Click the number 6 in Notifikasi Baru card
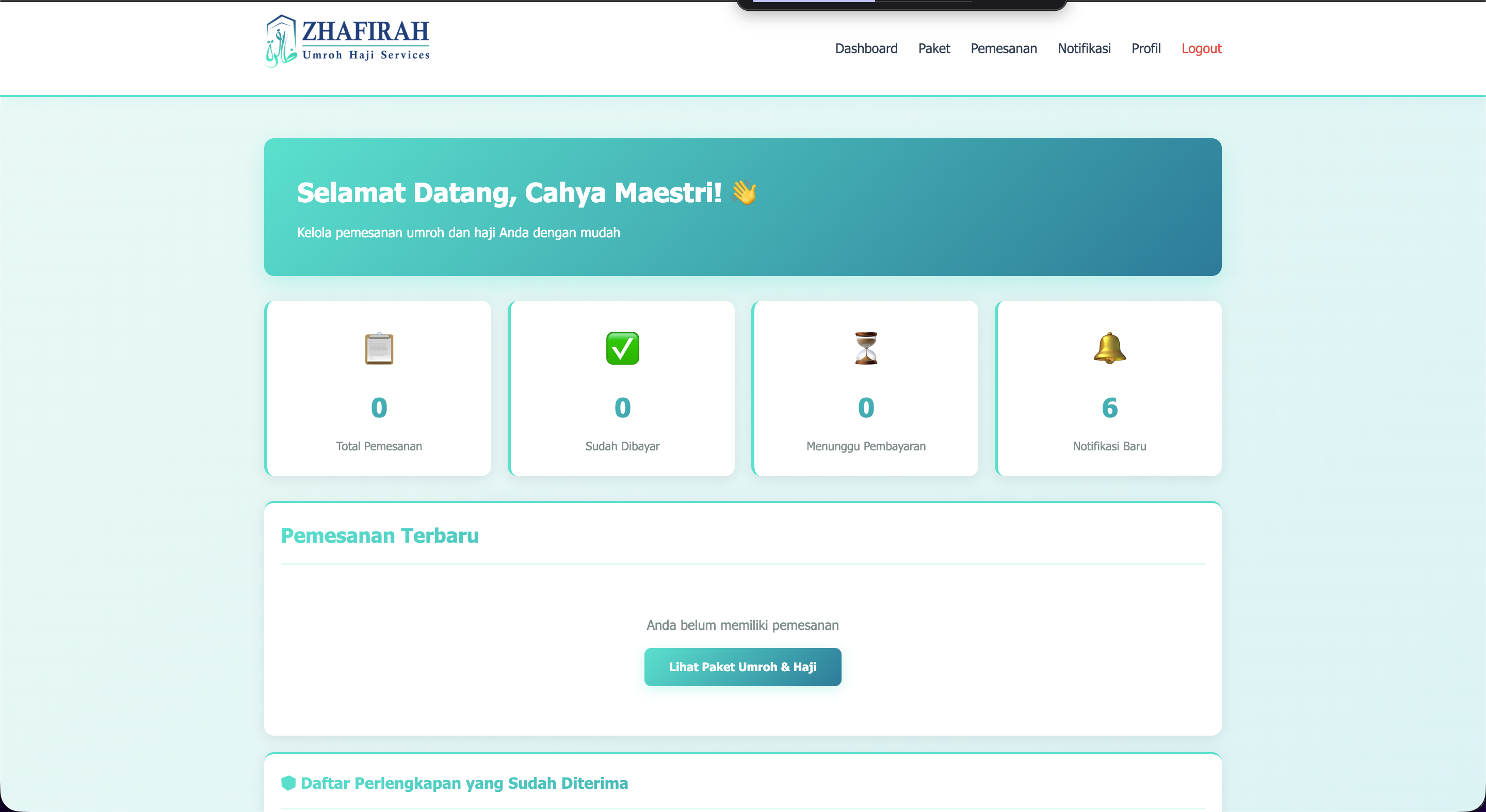Viewport: 1486px width, 812px height. coord(1109,408)
